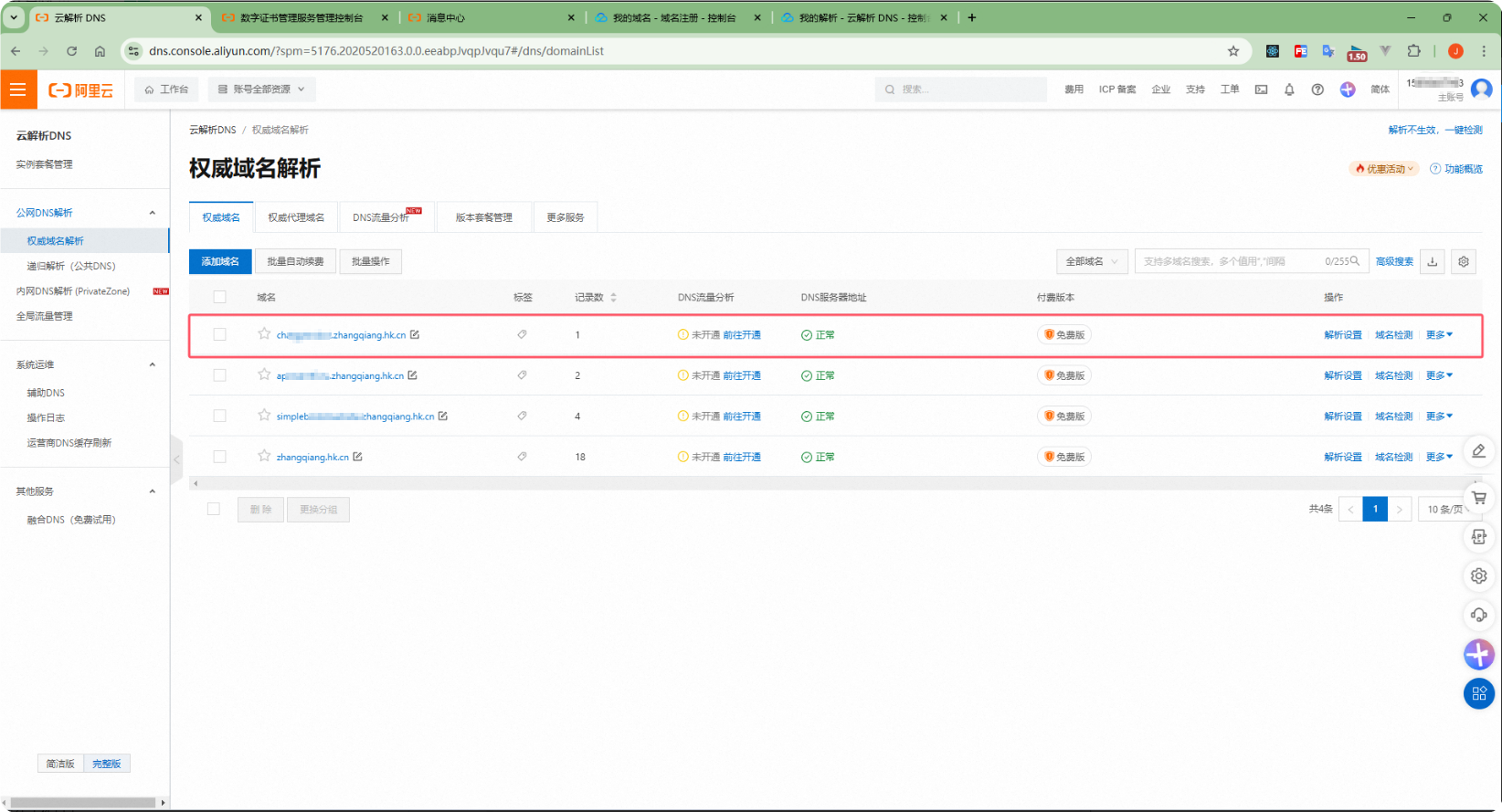Open the user avatar icon
The image size is (1502, 812).
(1482, 89)
